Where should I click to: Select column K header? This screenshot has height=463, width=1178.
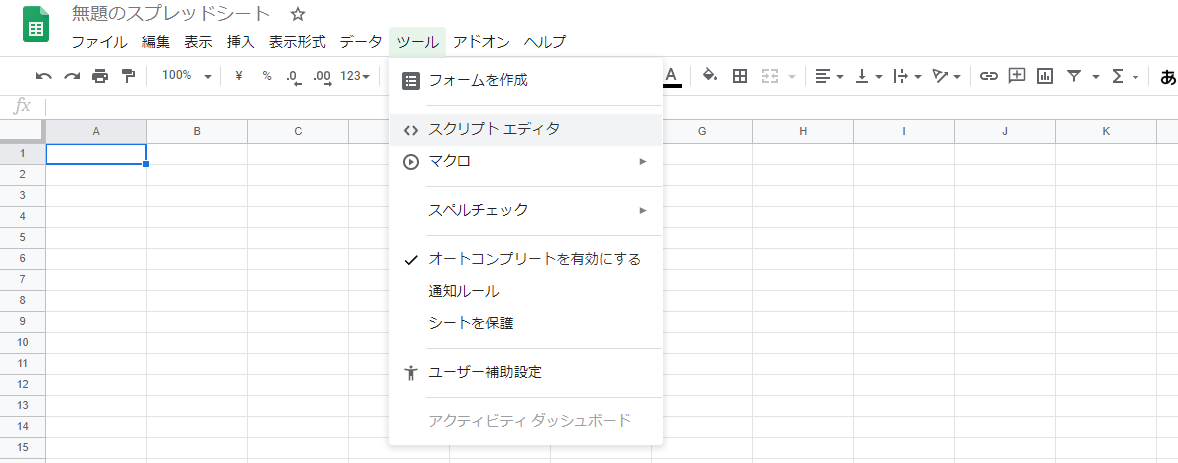(1106, 131)
